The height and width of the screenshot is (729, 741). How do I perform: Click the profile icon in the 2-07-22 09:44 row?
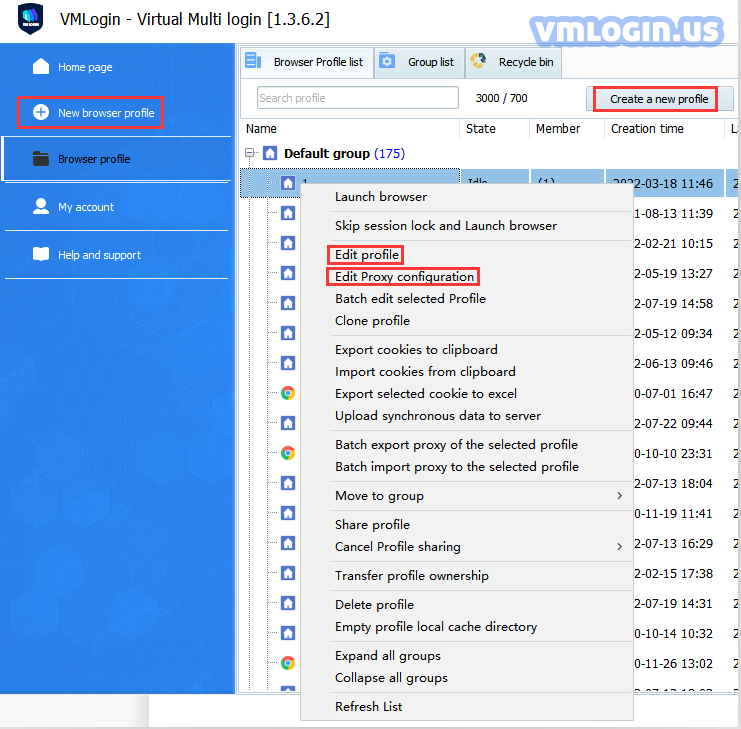tap(288, 423)
